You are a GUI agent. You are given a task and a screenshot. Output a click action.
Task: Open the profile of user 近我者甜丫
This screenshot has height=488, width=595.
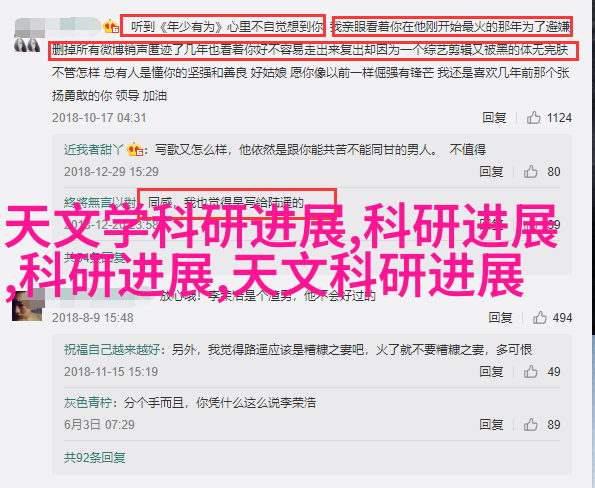(x=94, y=150)
